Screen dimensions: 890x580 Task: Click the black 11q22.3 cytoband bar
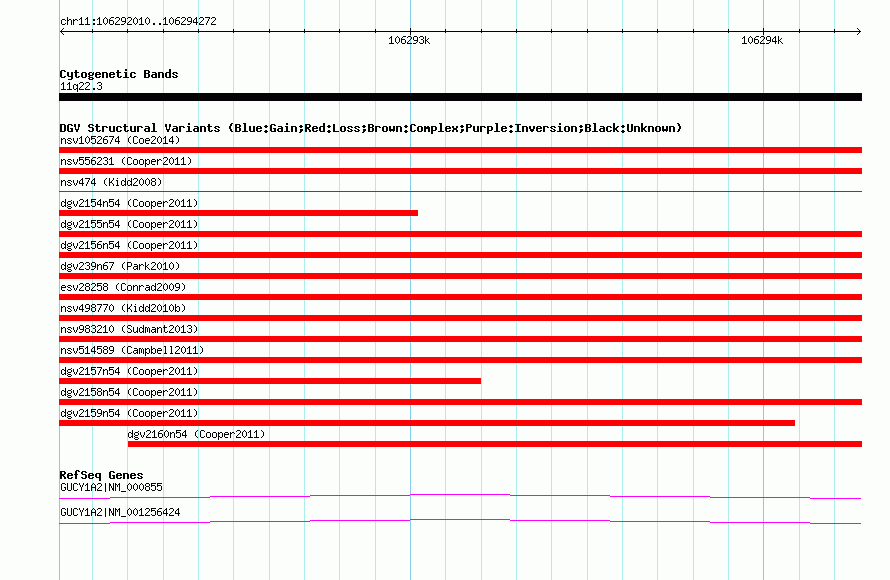coord(460,97)
